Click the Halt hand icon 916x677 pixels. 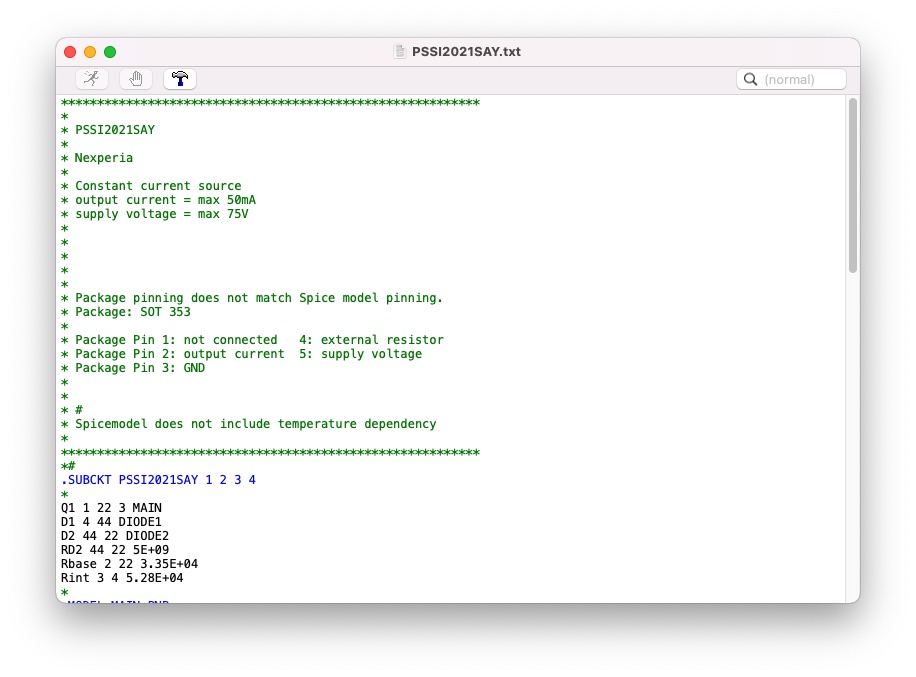[136, 79]
